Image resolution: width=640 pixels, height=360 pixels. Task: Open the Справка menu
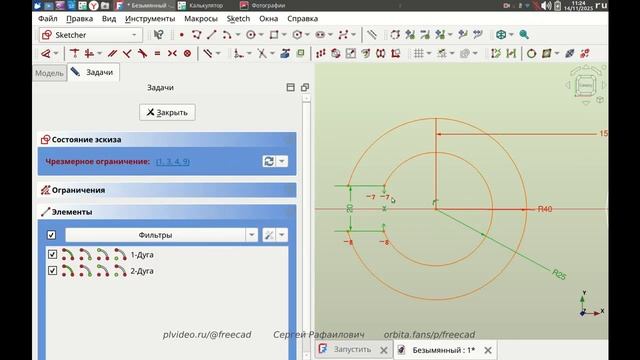[302, 19]
